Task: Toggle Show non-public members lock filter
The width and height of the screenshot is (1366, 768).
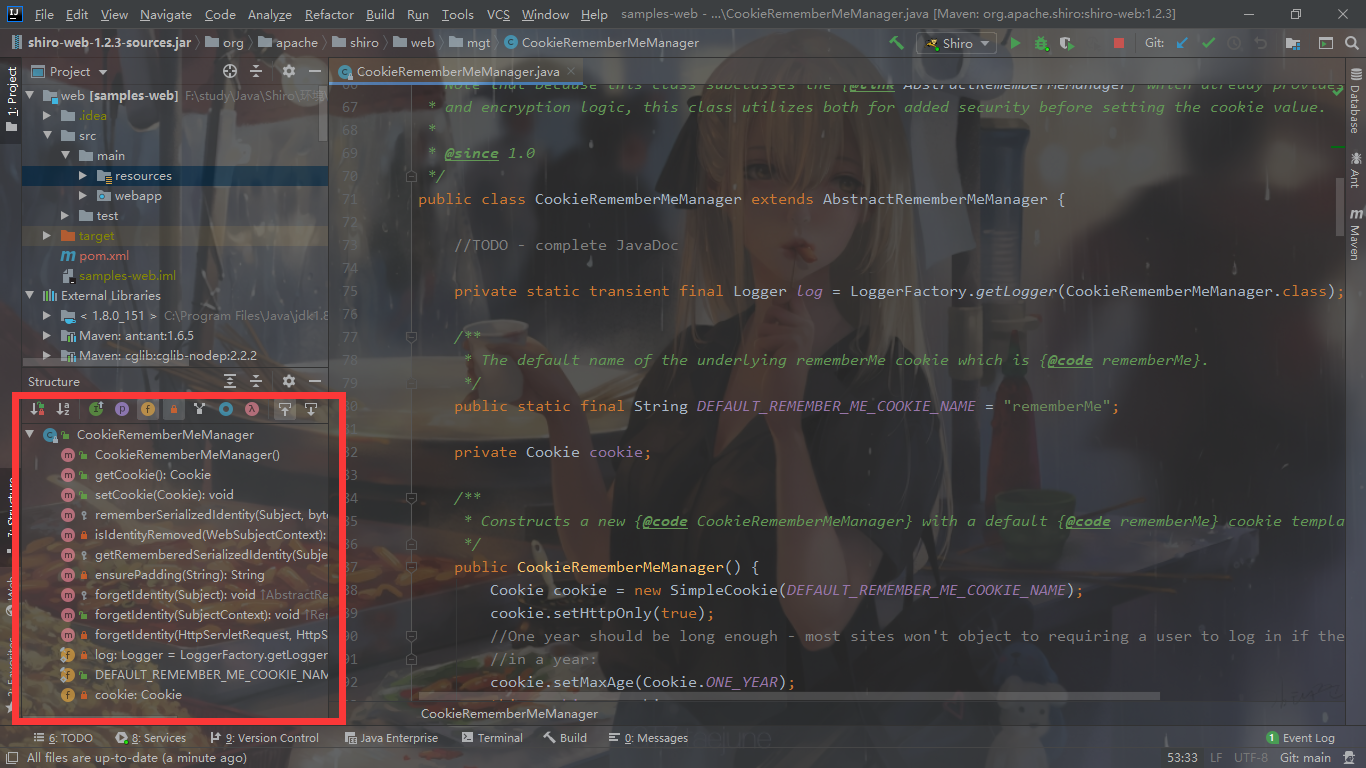Action: point(174,409)
